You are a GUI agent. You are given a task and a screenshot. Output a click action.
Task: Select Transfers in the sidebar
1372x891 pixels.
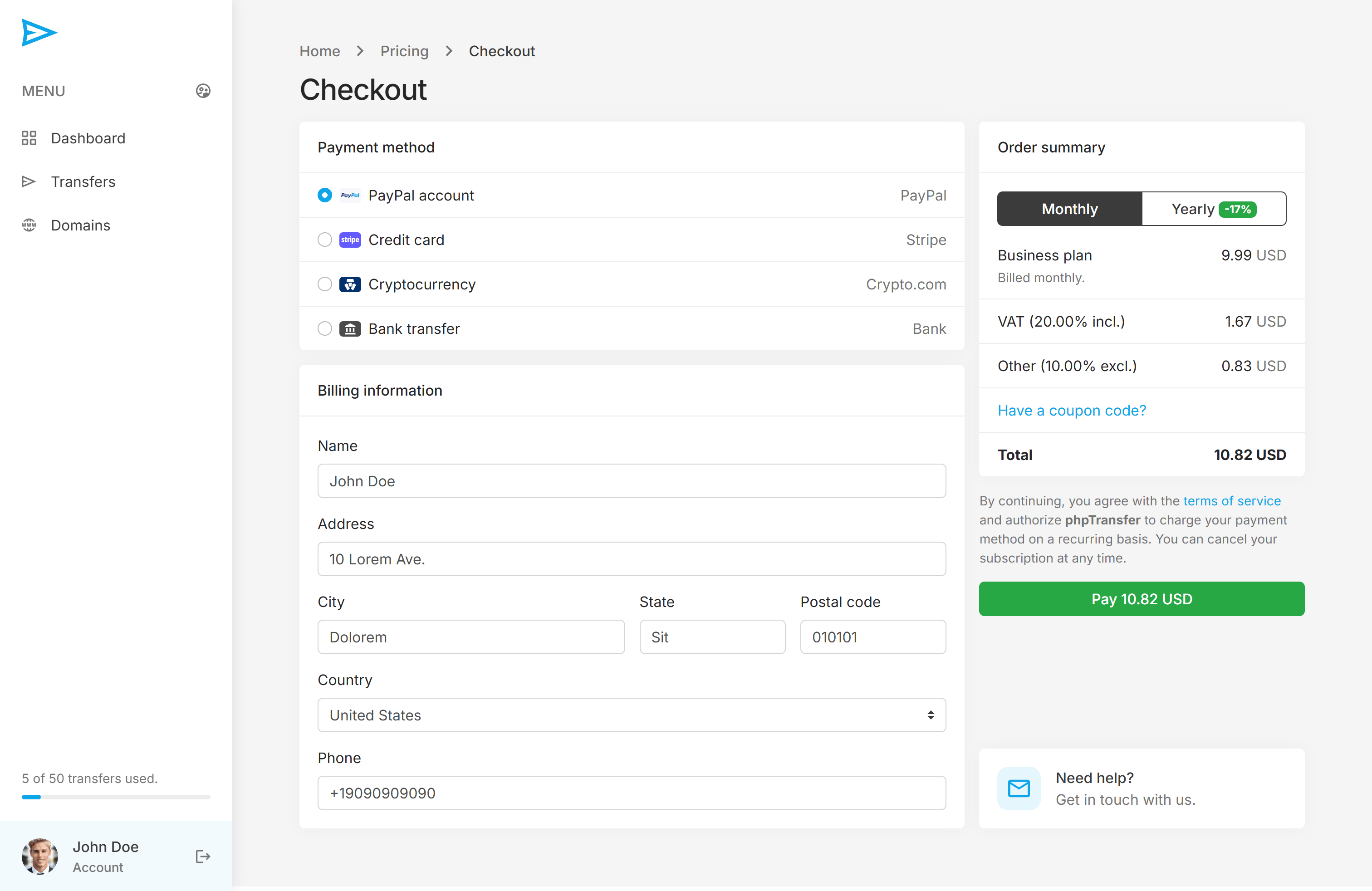[x=83, y=181]
